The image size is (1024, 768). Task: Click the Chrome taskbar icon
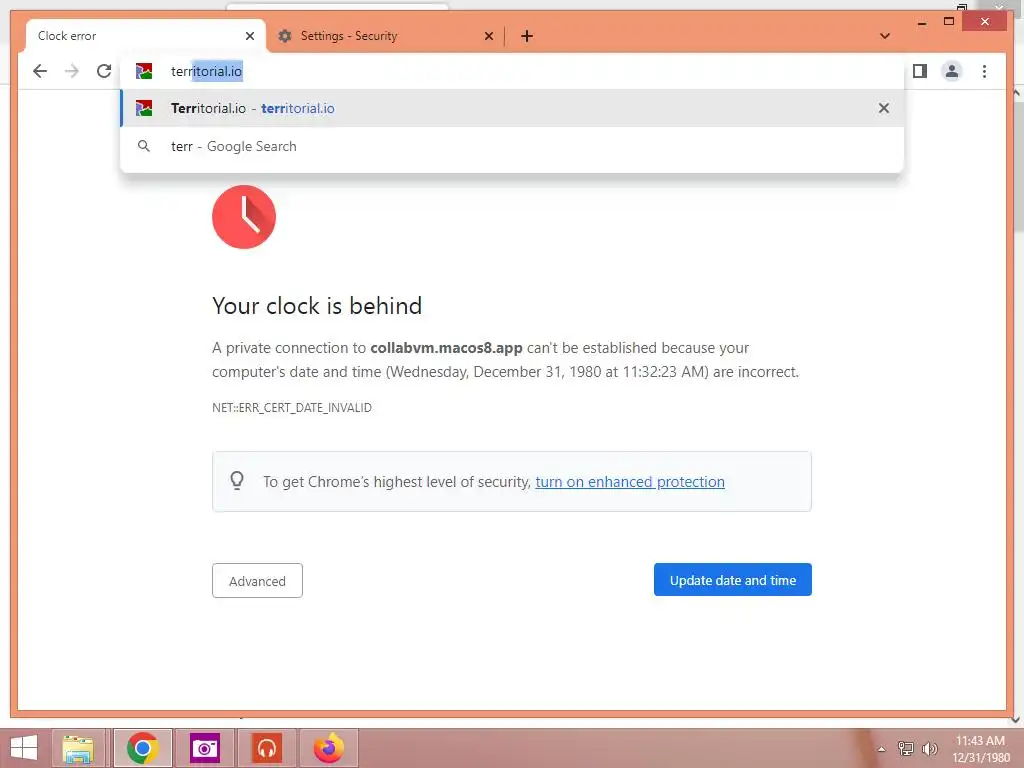tap(142, 748)
